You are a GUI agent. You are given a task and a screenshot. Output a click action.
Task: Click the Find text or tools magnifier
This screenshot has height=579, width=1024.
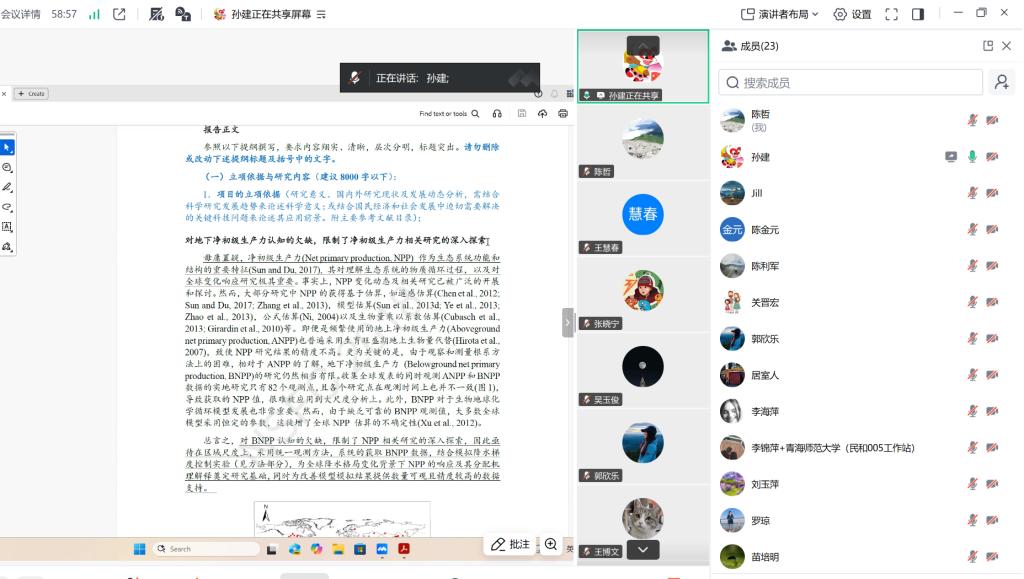coord(476,114)
